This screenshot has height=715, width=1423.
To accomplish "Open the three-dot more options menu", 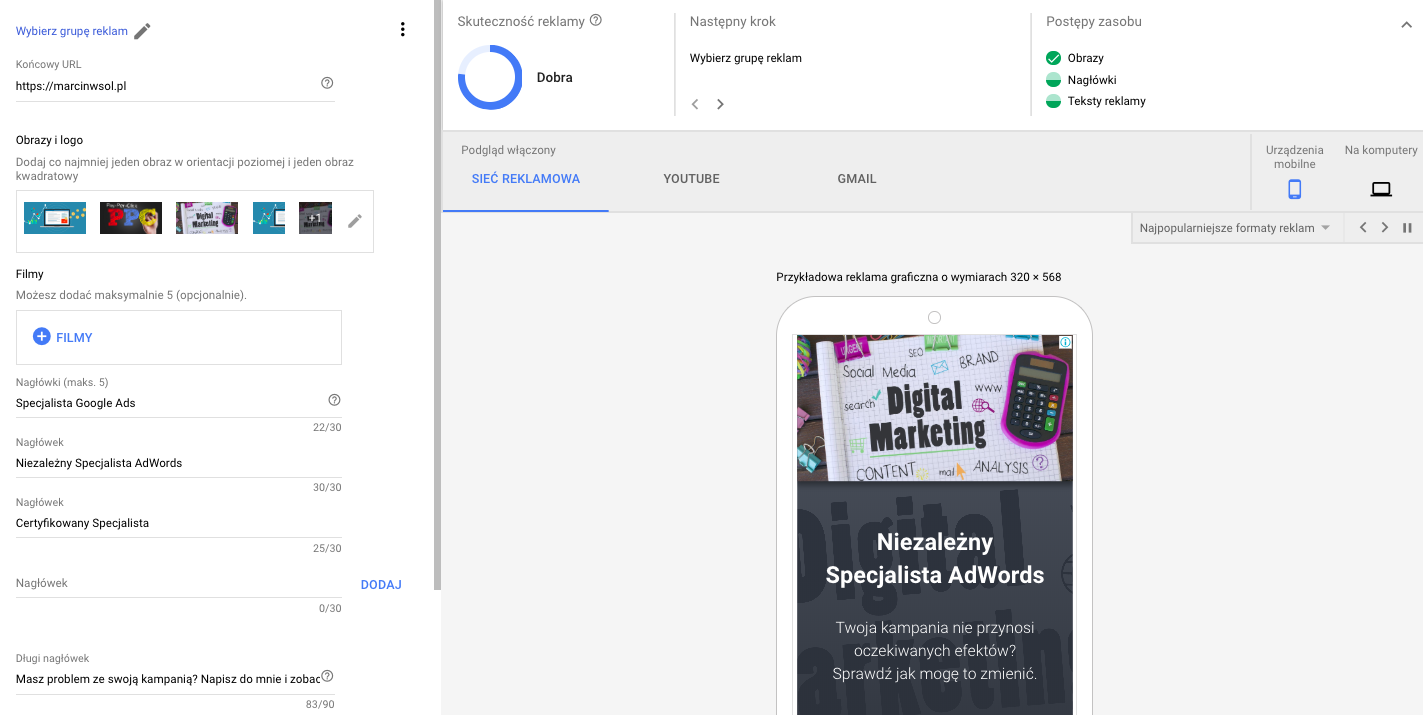I will click(x=403, y=30).
